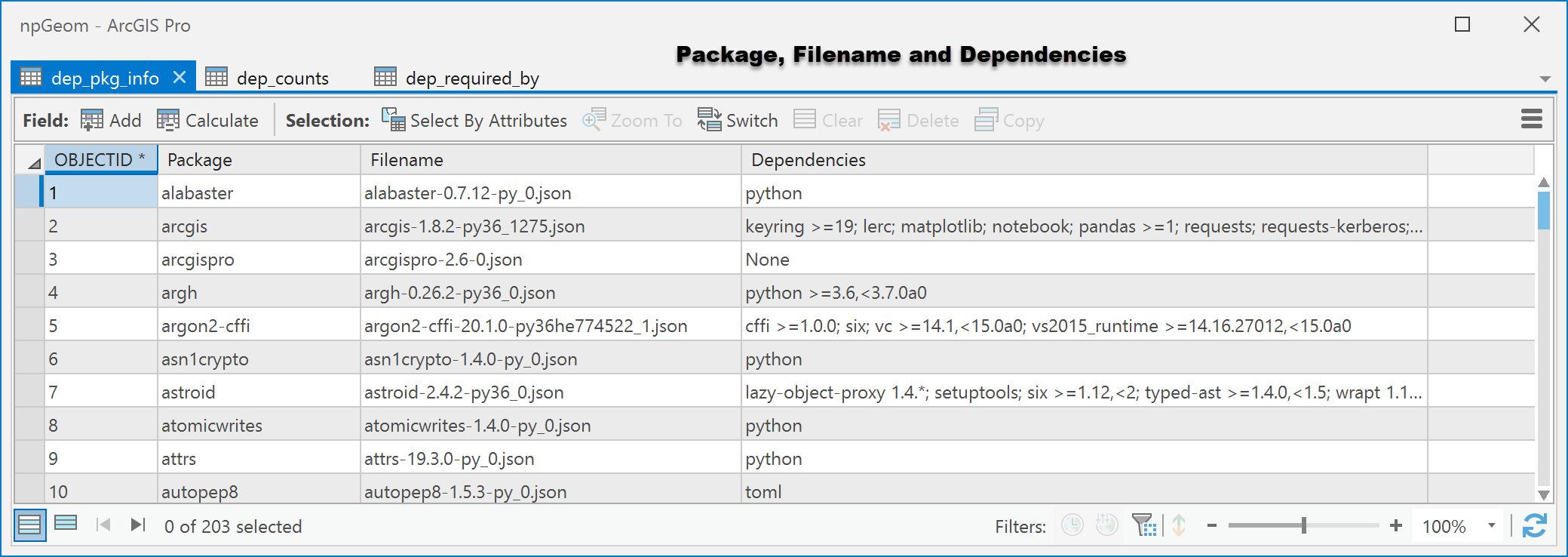The width and height of the screenshot is (1568, 557).
Task: Click the Add field button
Action: coord(111,120)
